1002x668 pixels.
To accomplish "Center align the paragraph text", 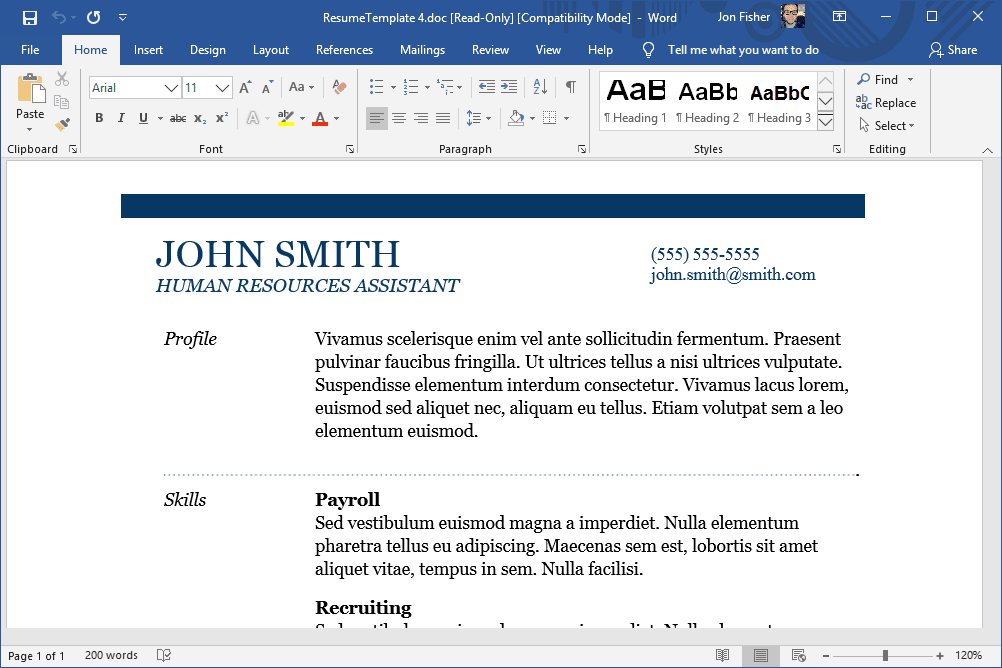I will pyautogui.click(x=399, y=118).
